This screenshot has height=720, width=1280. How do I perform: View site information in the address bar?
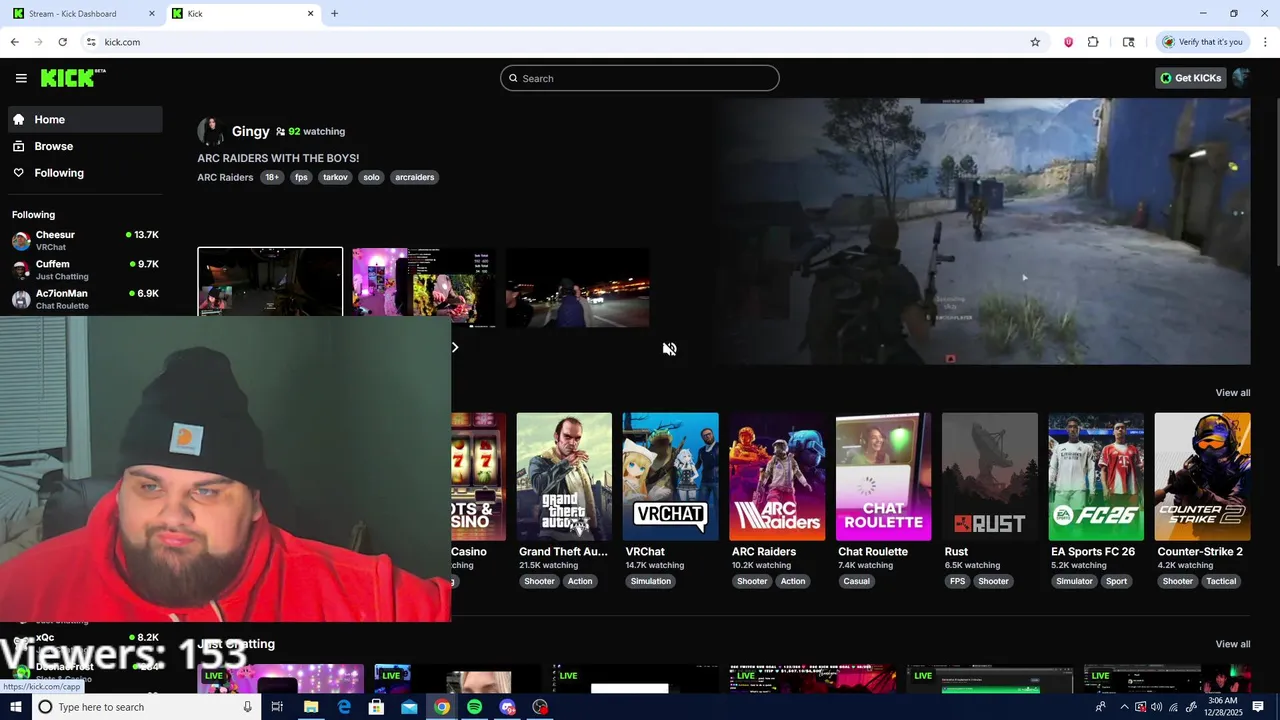pyautogui.click(x=91, y=42)
